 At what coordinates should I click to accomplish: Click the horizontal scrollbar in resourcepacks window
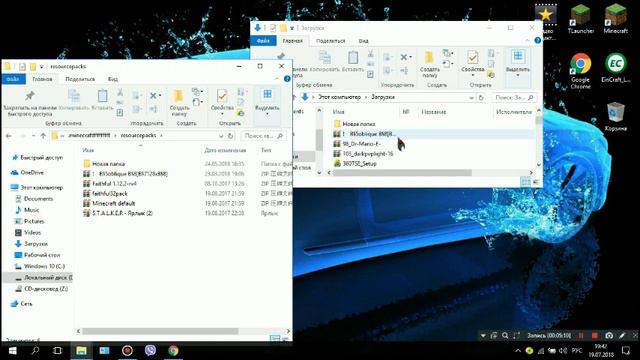[160, 331]
